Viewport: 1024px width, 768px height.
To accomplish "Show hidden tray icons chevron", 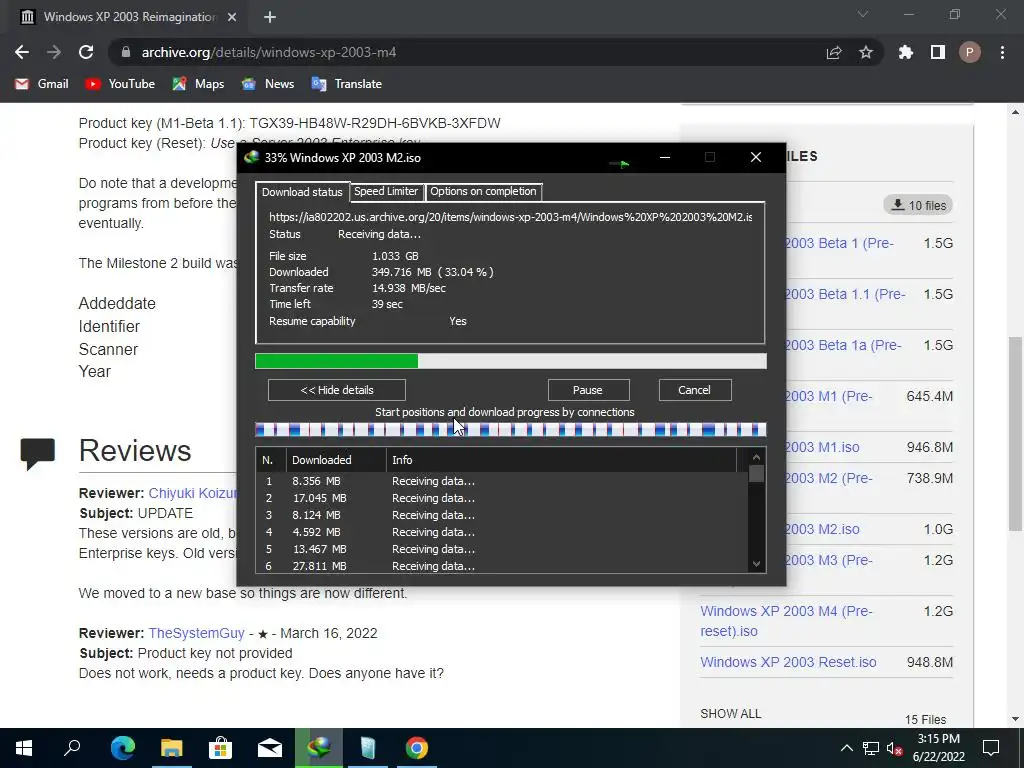I will pyautogui.click(x=846, y=748).
